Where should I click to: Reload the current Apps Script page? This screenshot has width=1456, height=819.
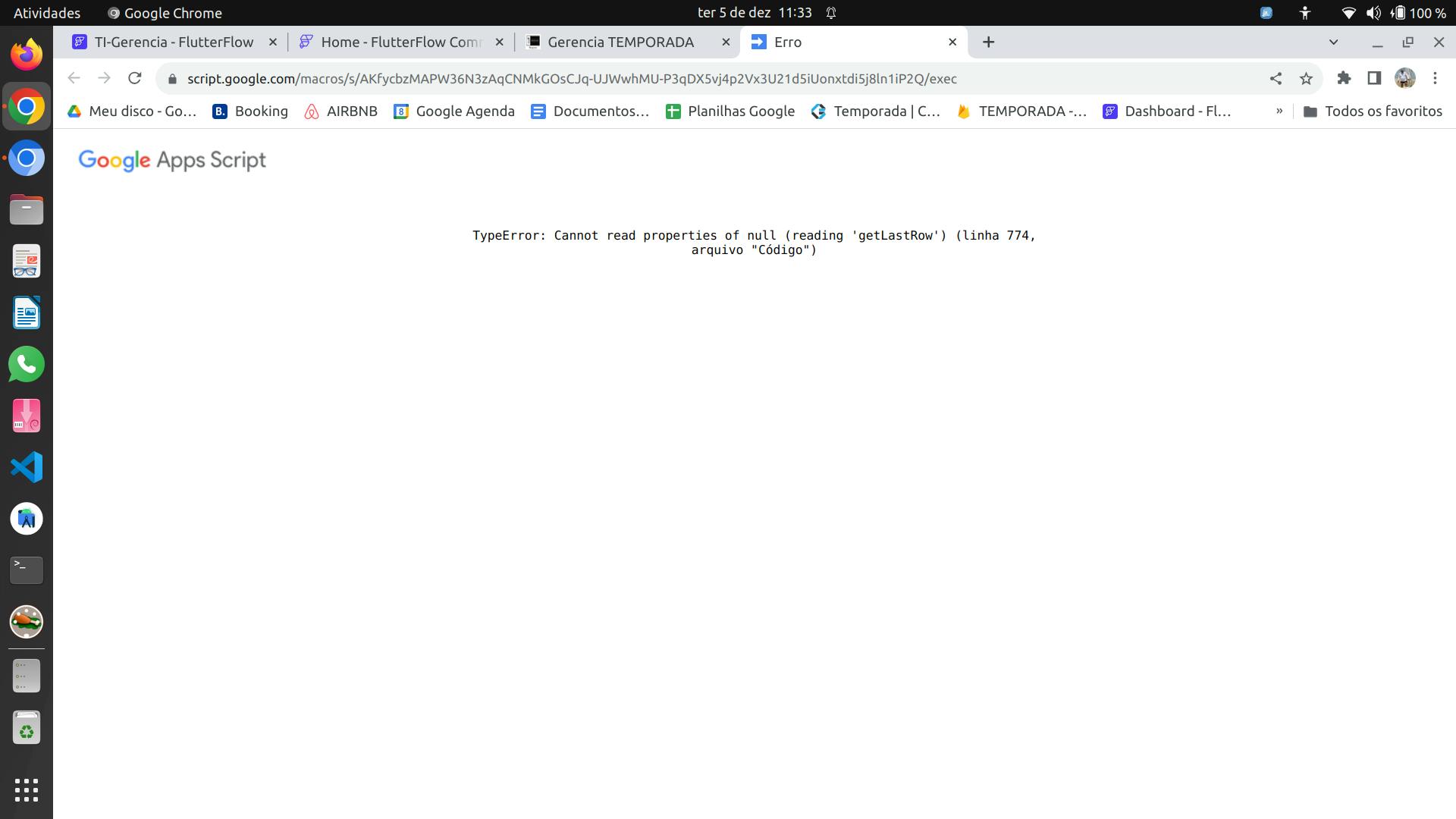click(x=135, y=78)
